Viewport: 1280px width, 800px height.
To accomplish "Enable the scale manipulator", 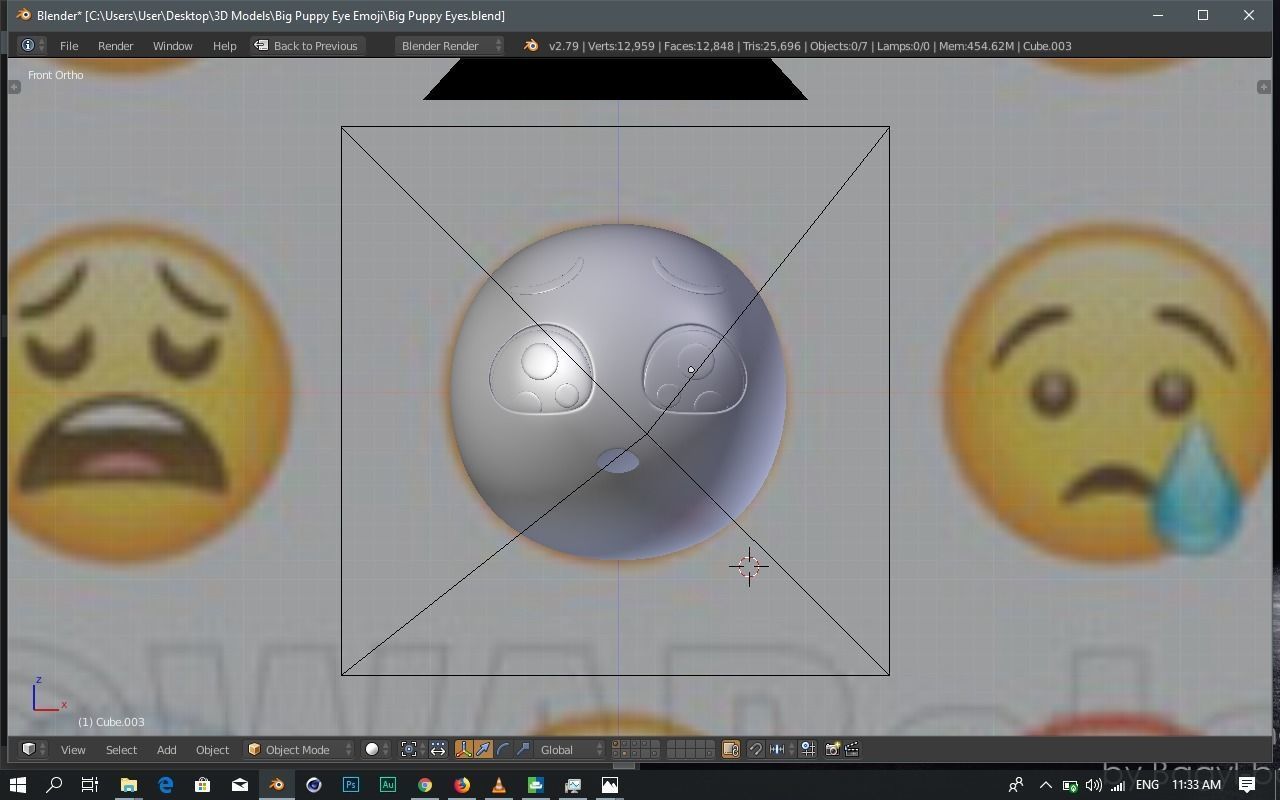I will 523,749.
